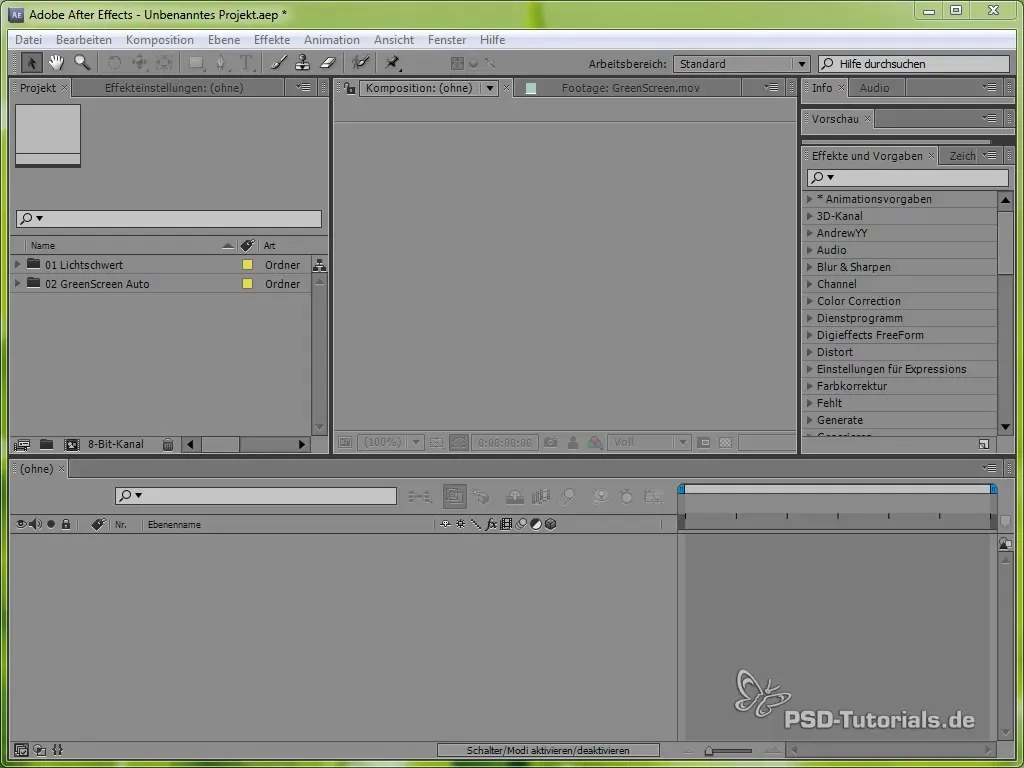Open the Arbeitsbereich Standard dropdown
The width and height of the screenshot is (1024, 768).
pos(741,64)
